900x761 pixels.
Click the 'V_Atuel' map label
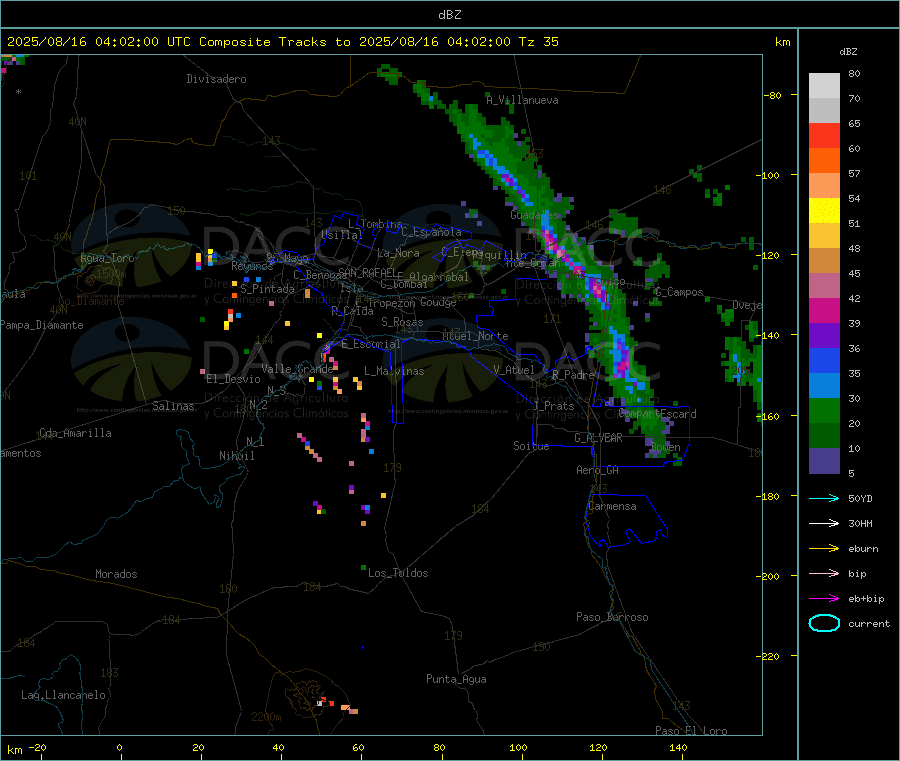[514, 370]
